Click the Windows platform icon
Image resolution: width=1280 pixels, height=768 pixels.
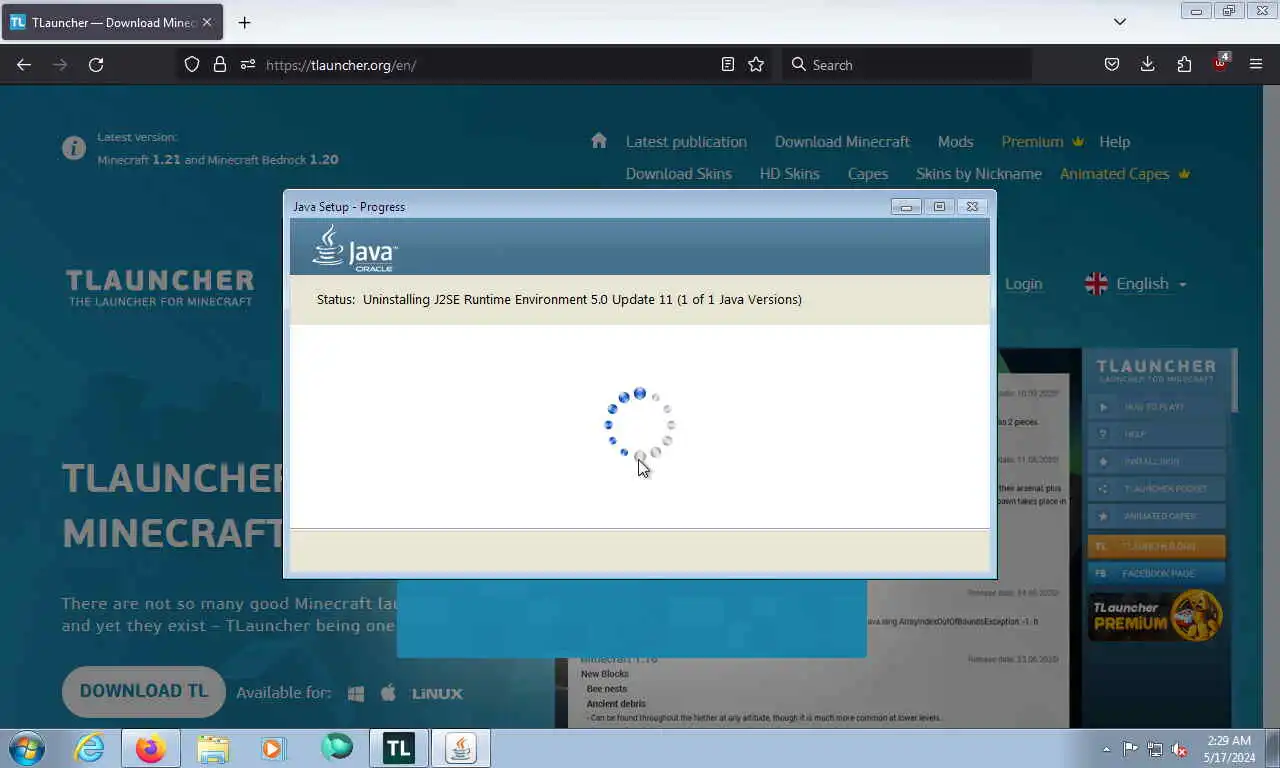coord(355,693)
